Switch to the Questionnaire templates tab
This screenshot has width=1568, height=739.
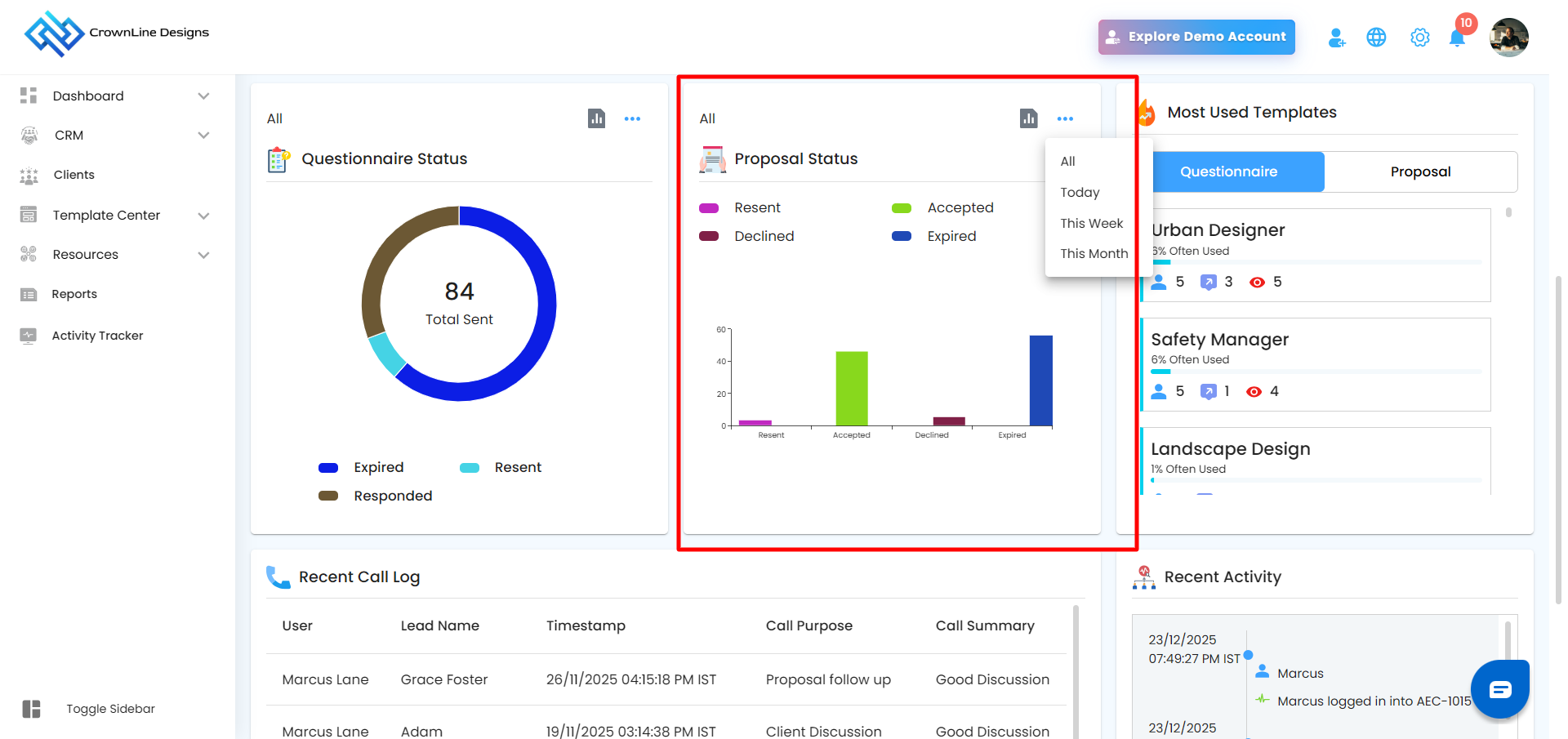click(x=1229, y=171)
